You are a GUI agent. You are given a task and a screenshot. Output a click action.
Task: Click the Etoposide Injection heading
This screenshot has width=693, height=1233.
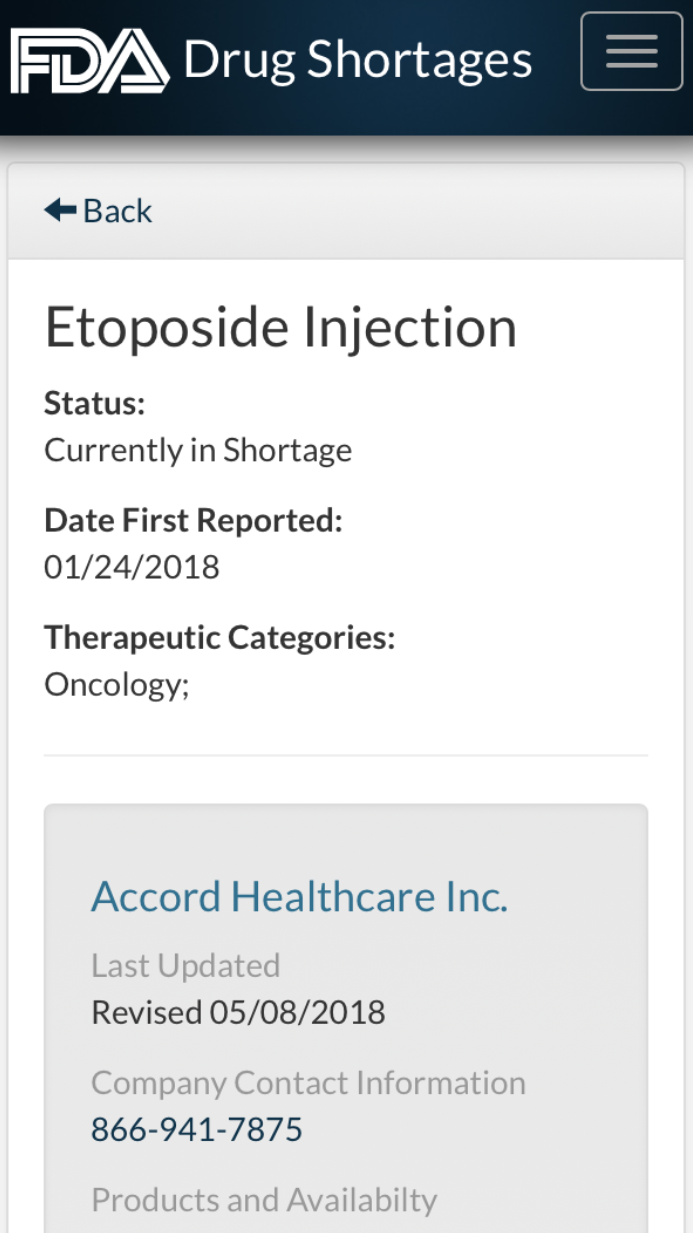click(x=280, y=328)
